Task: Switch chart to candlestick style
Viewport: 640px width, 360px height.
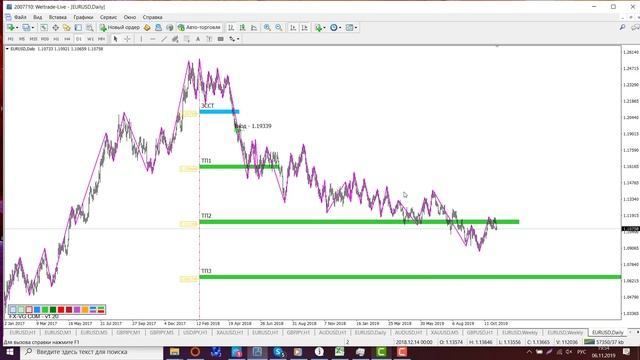Action: 242,28
